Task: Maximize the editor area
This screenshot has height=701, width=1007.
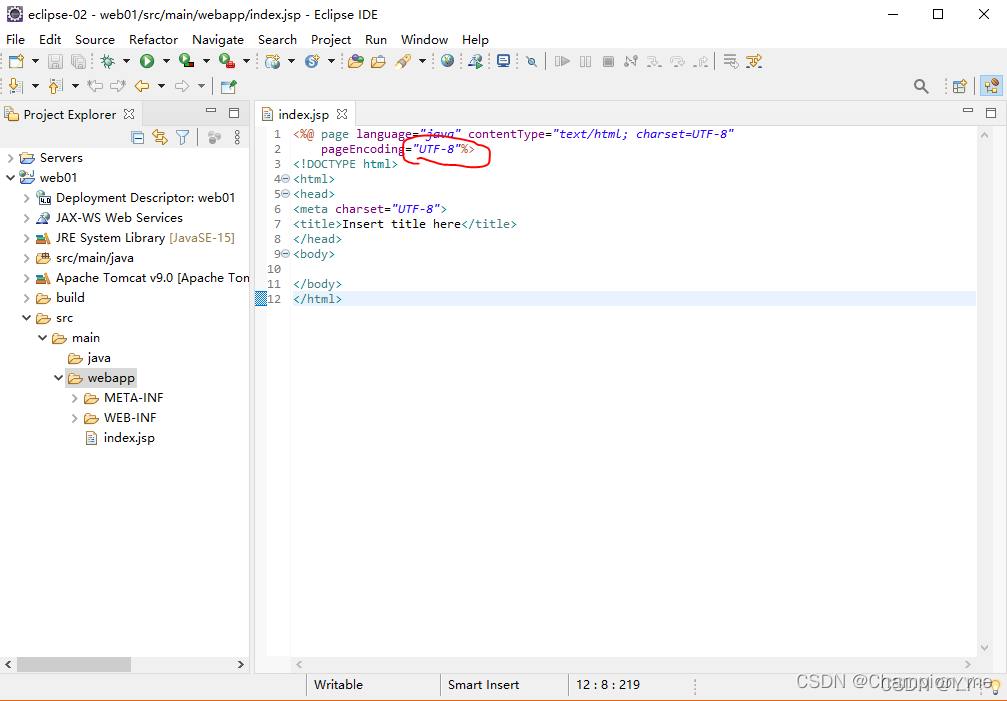Action: pyautogui.click(x=991, y=113)
